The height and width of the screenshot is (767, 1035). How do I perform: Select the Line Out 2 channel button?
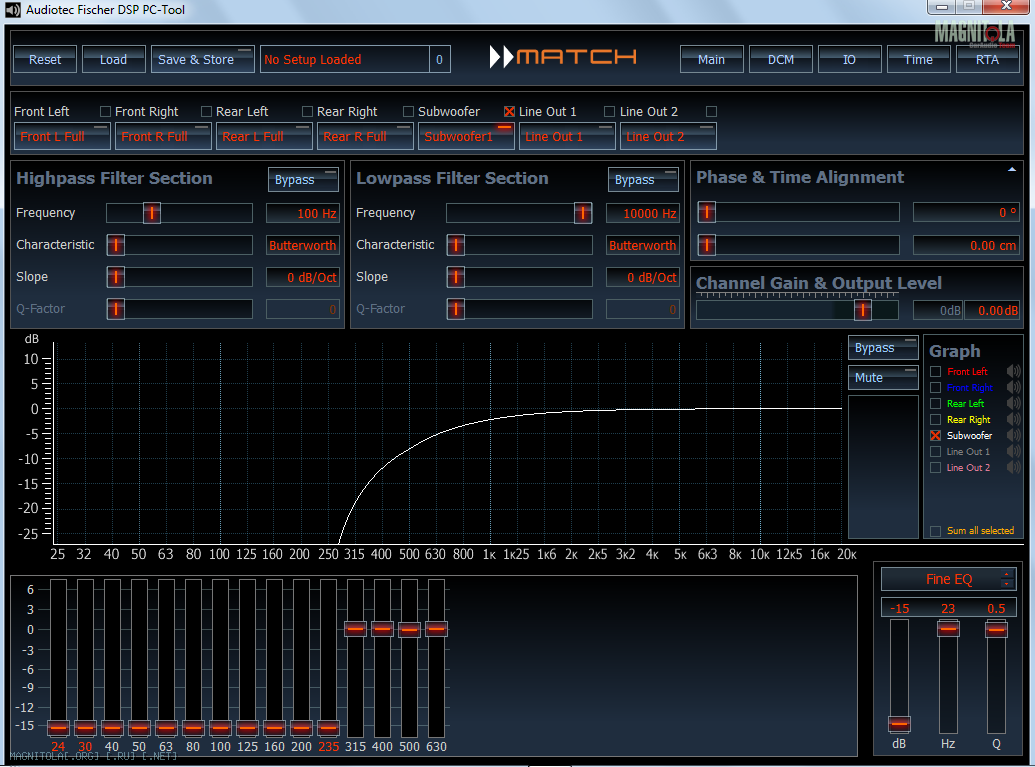point(668,137)
